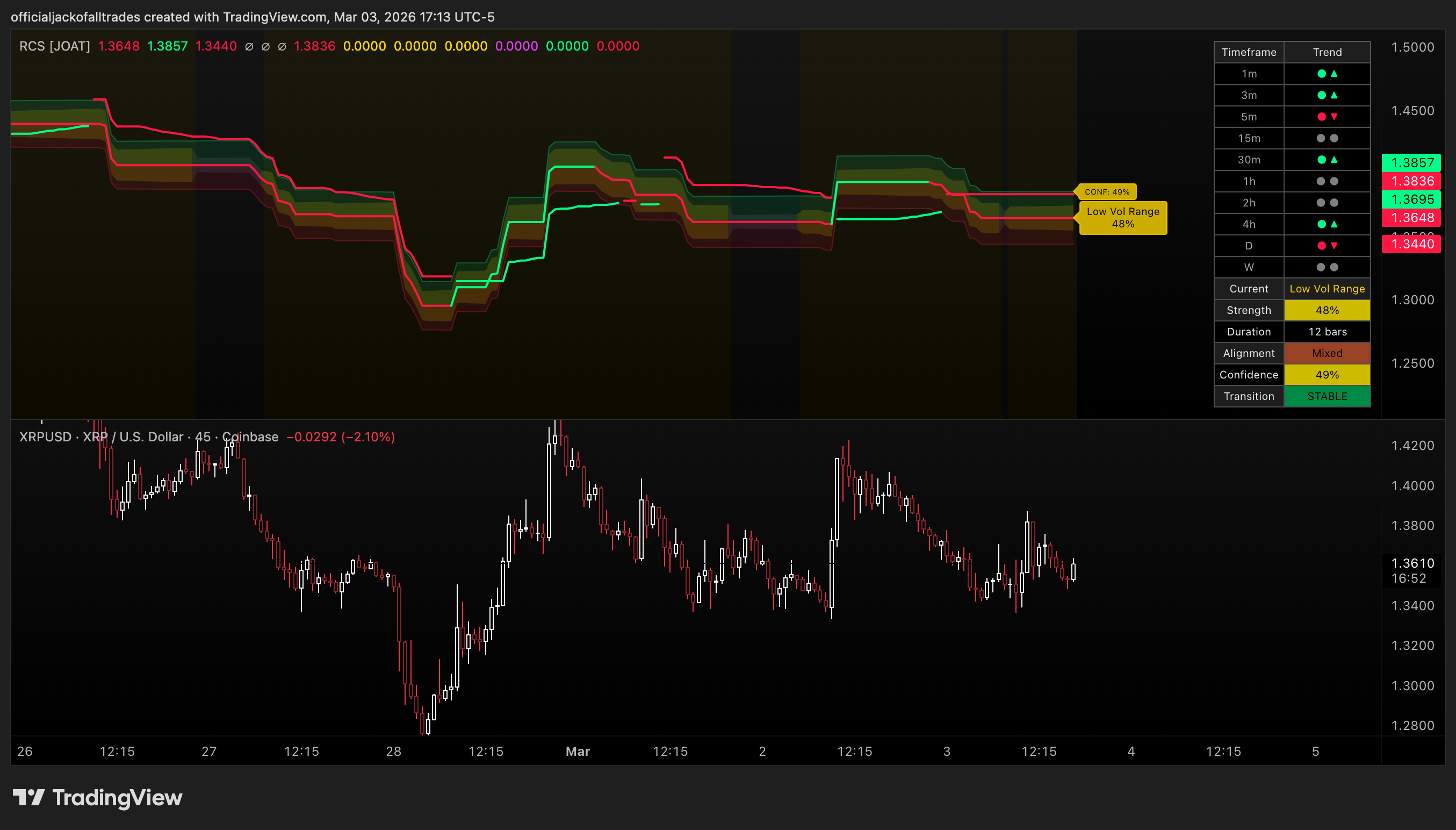Click the 1.2800 price scale label
1456x830 pixels.
1412,726
